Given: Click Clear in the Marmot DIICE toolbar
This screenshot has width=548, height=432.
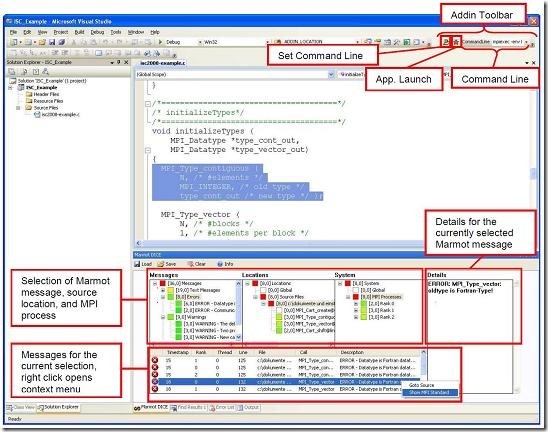Looking at the screenshot, I should (x=196, y=264).
